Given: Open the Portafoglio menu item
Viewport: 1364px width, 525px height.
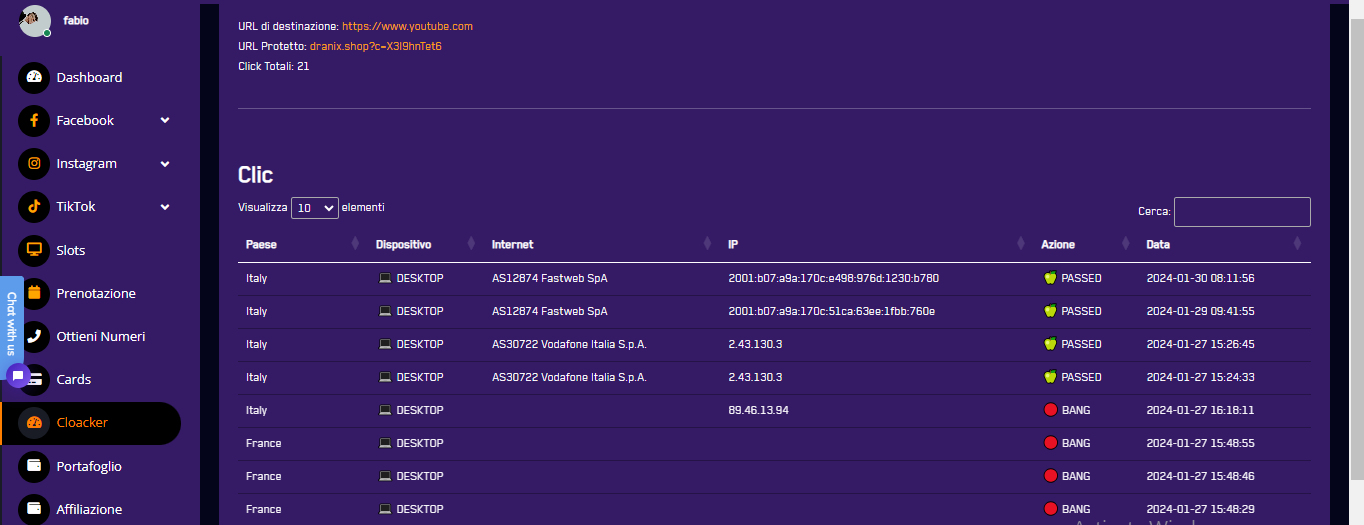Looking at the screenshot, I should [x=89, y=466].
